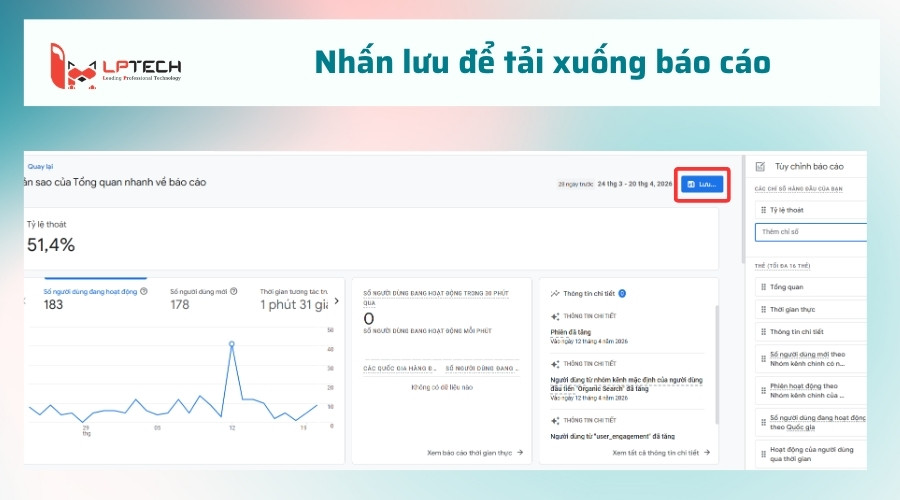Click the Tùy chỉnh báo cáo panel title
The height and width of the screenshot is (500, 900).
809,166
